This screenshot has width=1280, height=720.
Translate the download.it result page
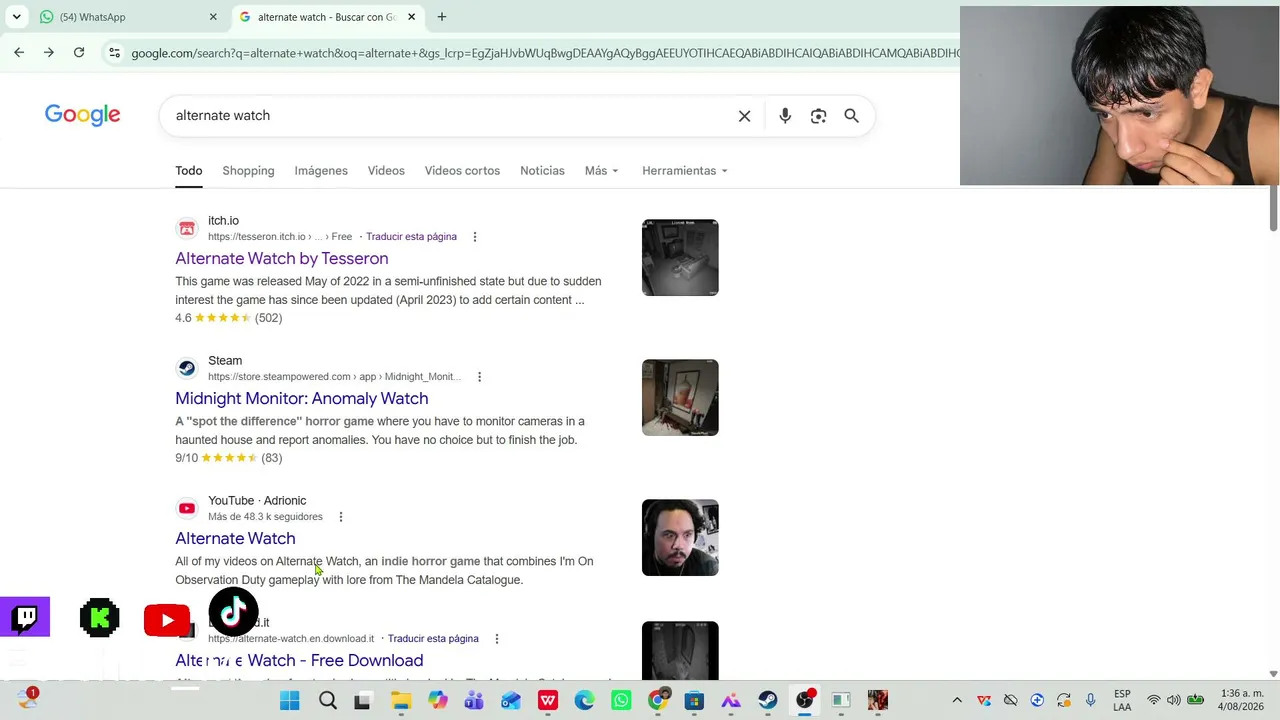coord(433,639)
